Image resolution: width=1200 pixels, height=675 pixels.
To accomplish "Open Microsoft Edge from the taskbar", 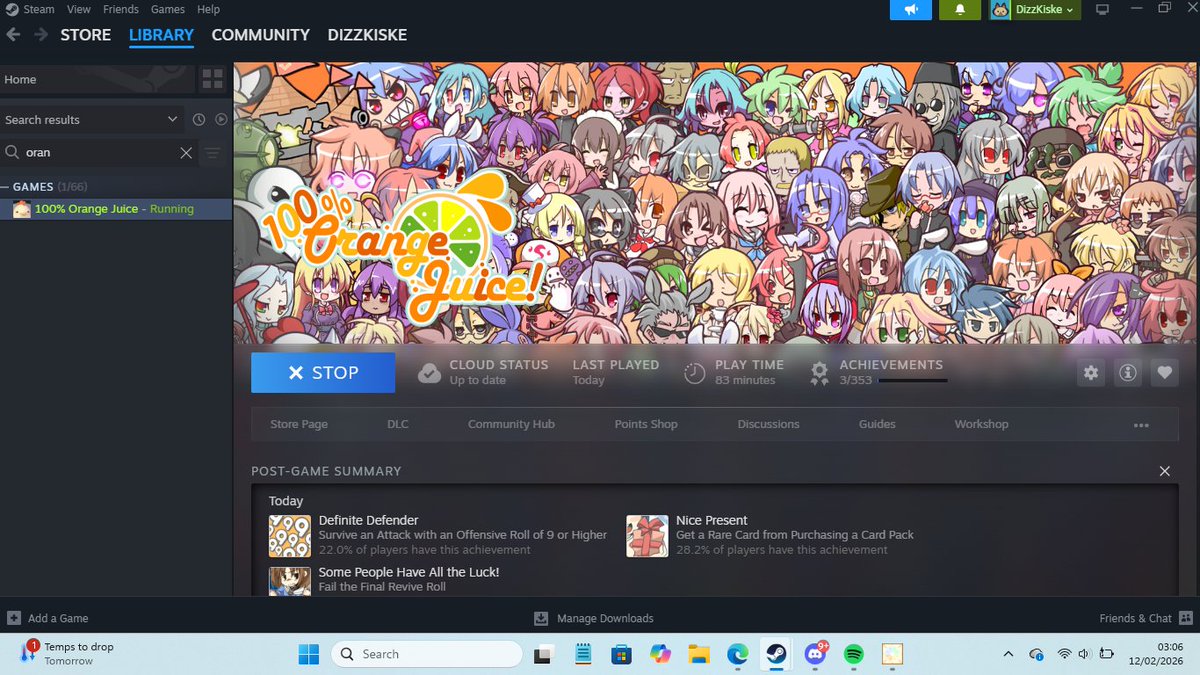I will pos(738,654).
